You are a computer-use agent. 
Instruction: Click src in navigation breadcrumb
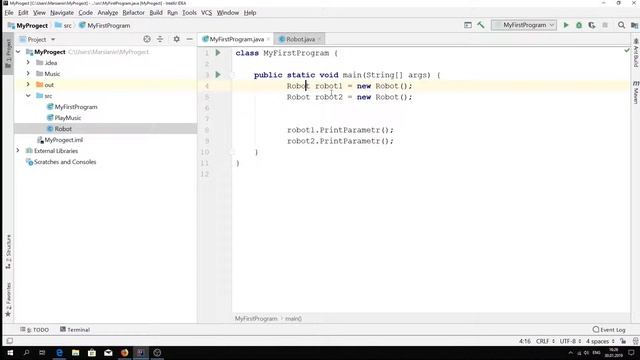click(64, 26)
